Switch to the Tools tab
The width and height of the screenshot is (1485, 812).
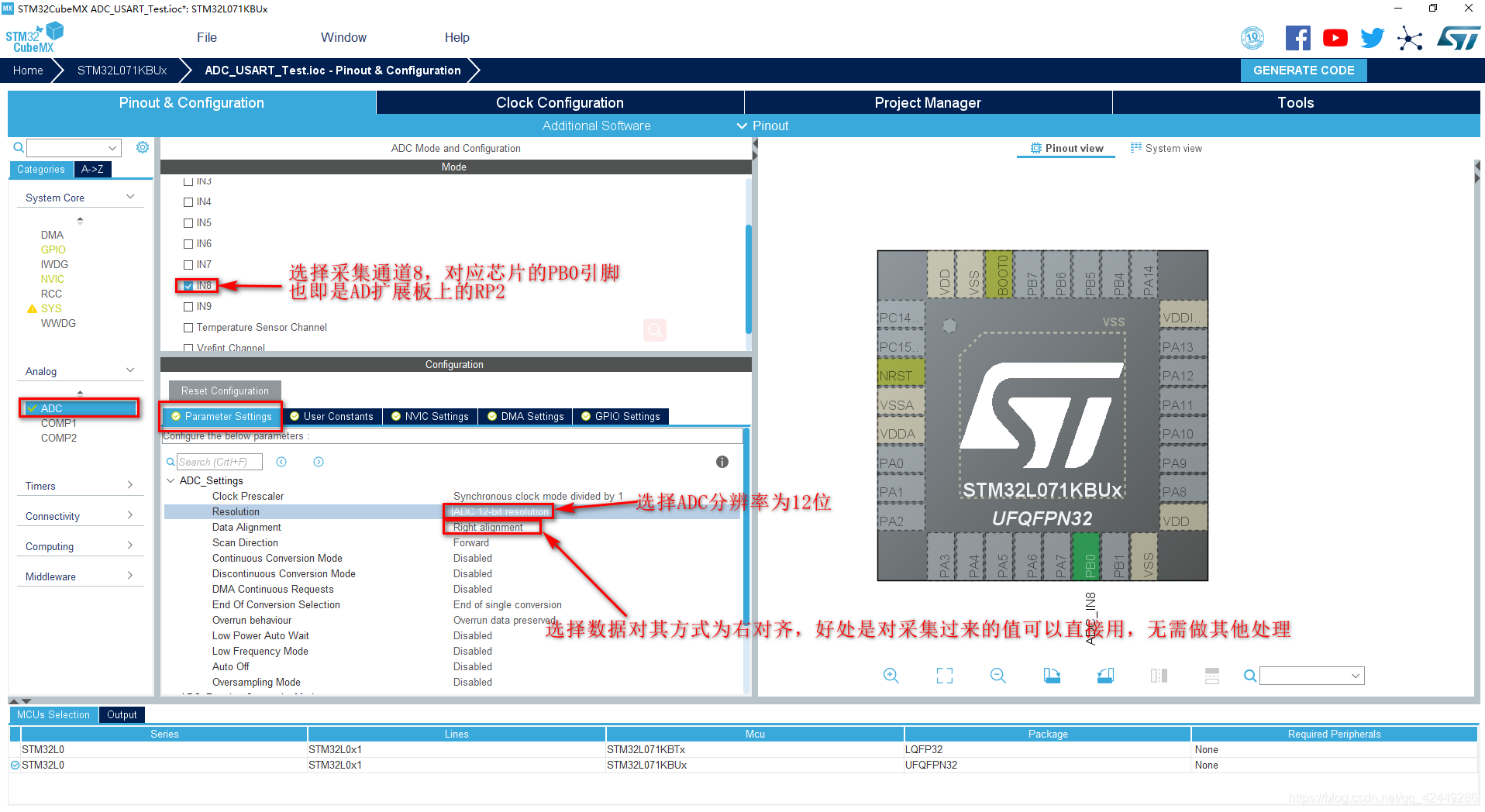[x=1296, y=102]
